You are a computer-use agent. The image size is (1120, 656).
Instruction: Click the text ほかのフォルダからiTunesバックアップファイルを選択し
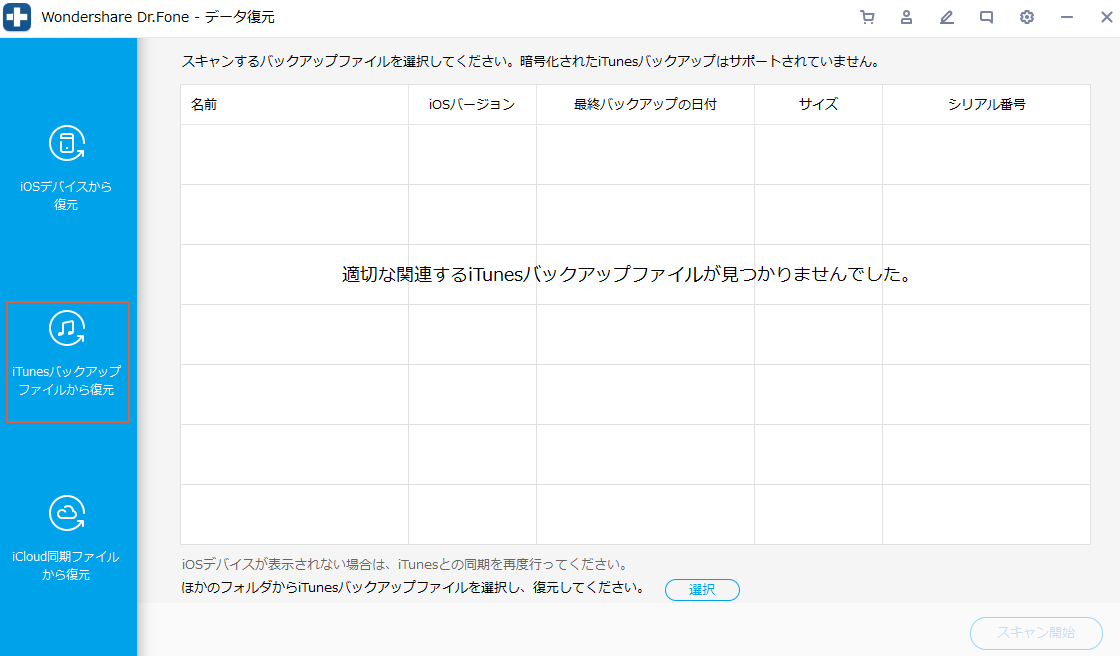pos(414,587)
